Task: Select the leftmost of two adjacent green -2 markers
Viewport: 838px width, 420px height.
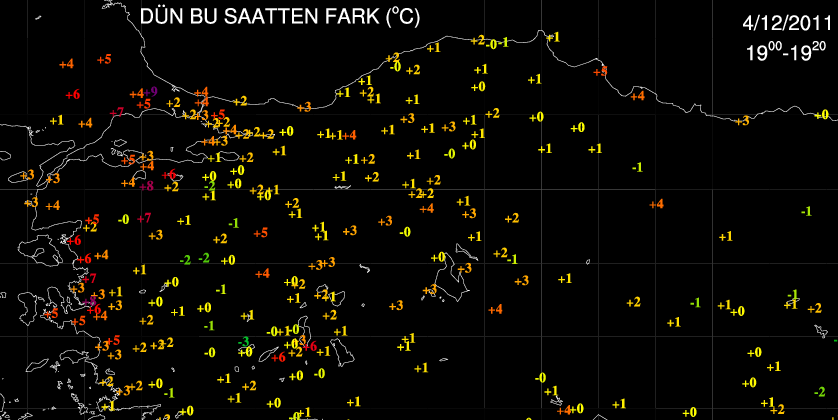Action: (184, 260)
